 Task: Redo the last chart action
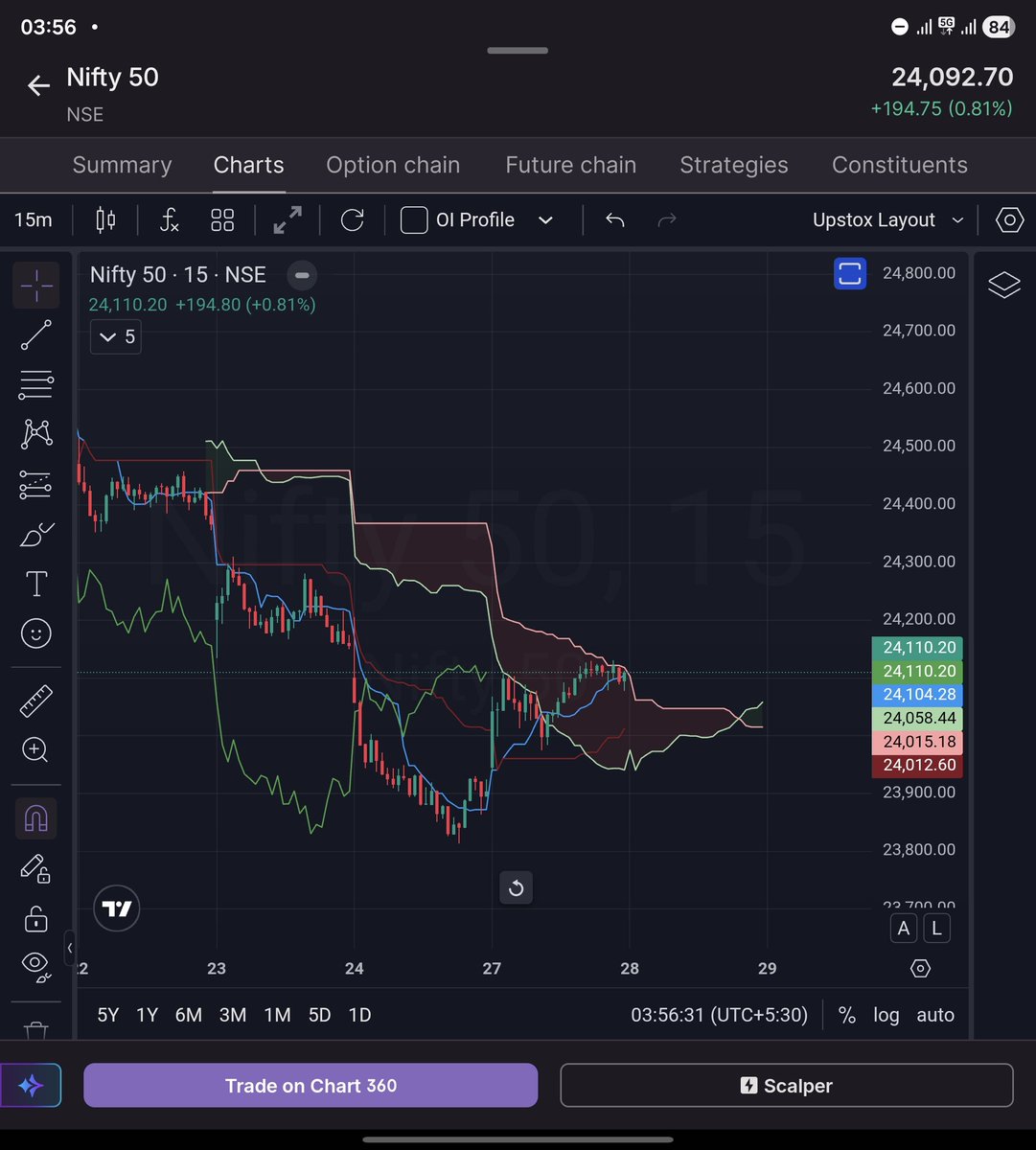tap(667, 220)
